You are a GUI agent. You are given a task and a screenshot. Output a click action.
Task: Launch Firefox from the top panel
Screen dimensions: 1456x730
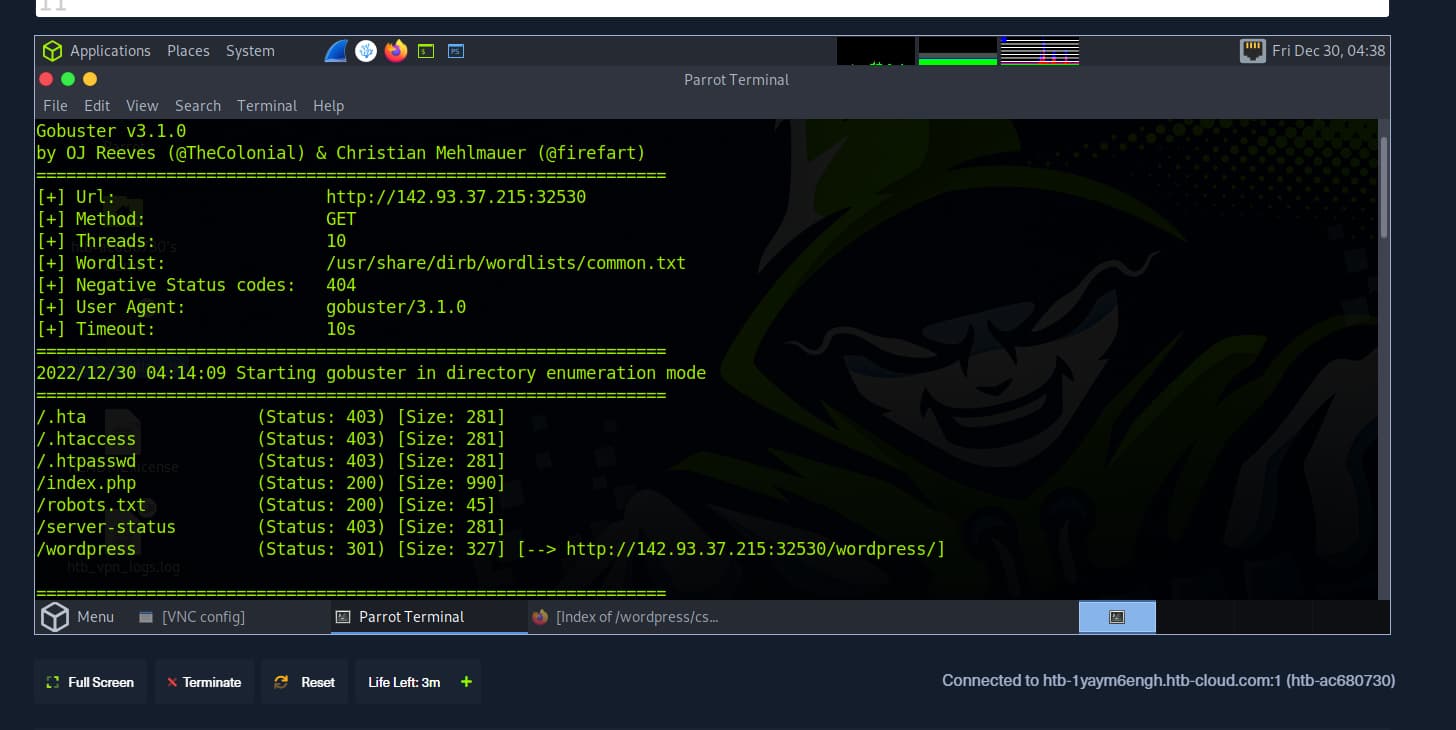396,51
